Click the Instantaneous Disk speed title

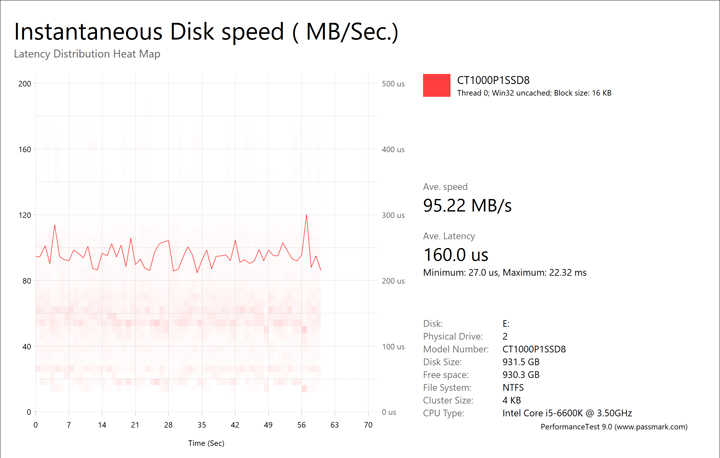[x=206, y=31]
